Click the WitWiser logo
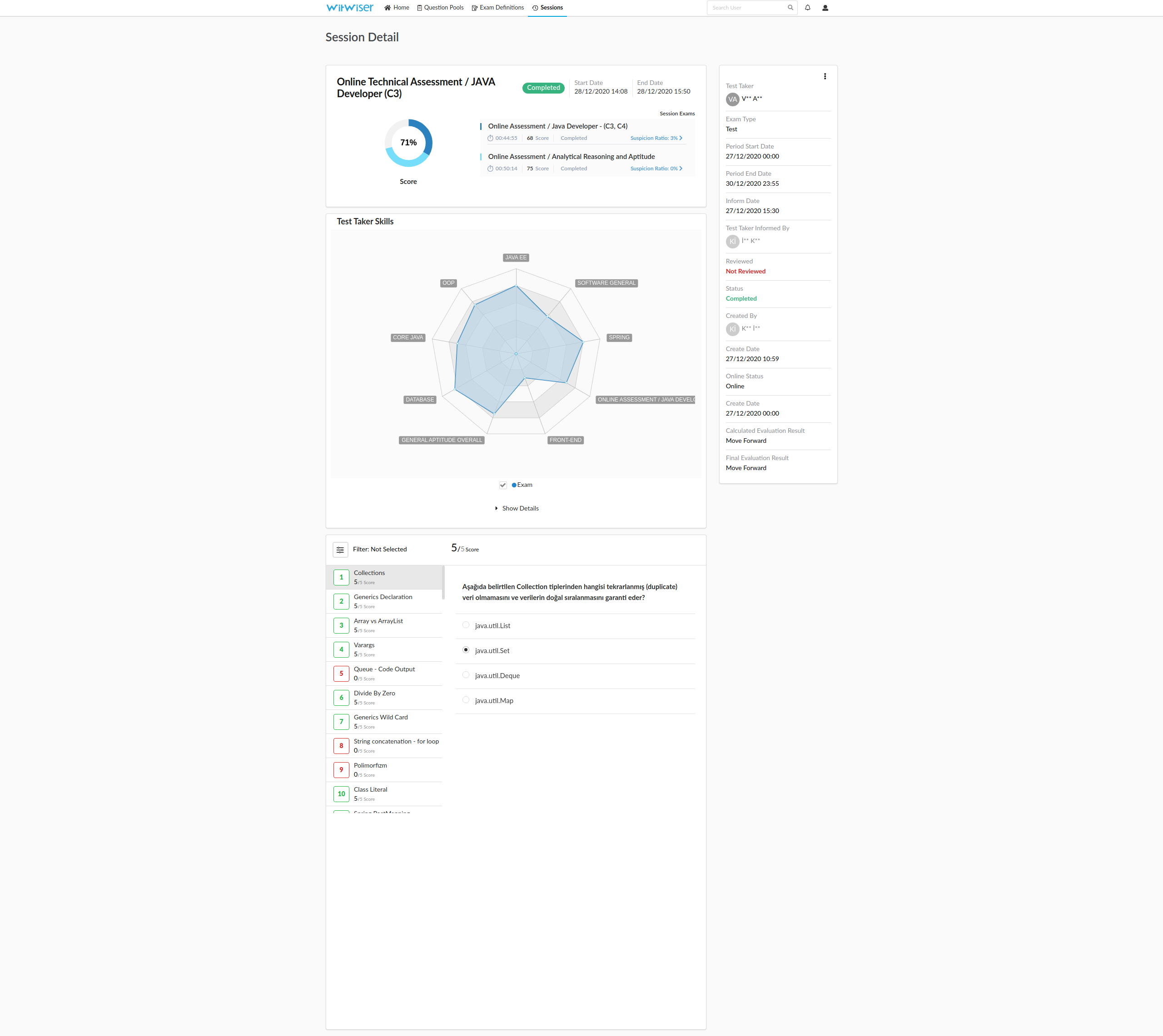 [x=349, y=7]
